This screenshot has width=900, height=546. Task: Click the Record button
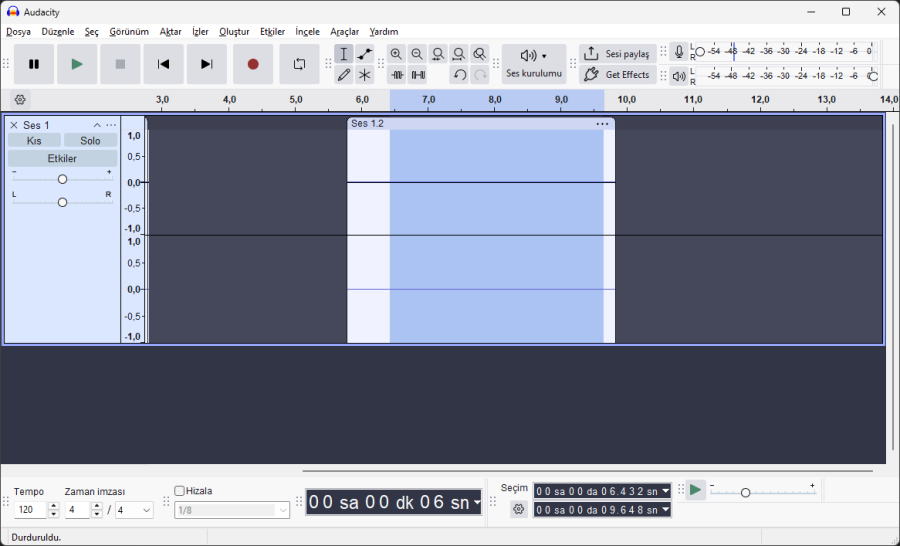[x=253, y=64]
